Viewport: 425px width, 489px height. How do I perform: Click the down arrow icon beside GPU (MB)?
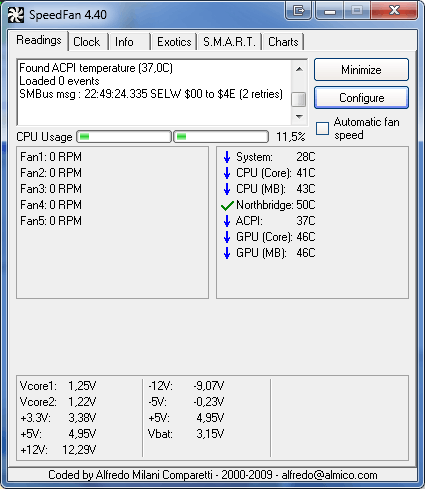pyautogui.click(x=227, y=253)
